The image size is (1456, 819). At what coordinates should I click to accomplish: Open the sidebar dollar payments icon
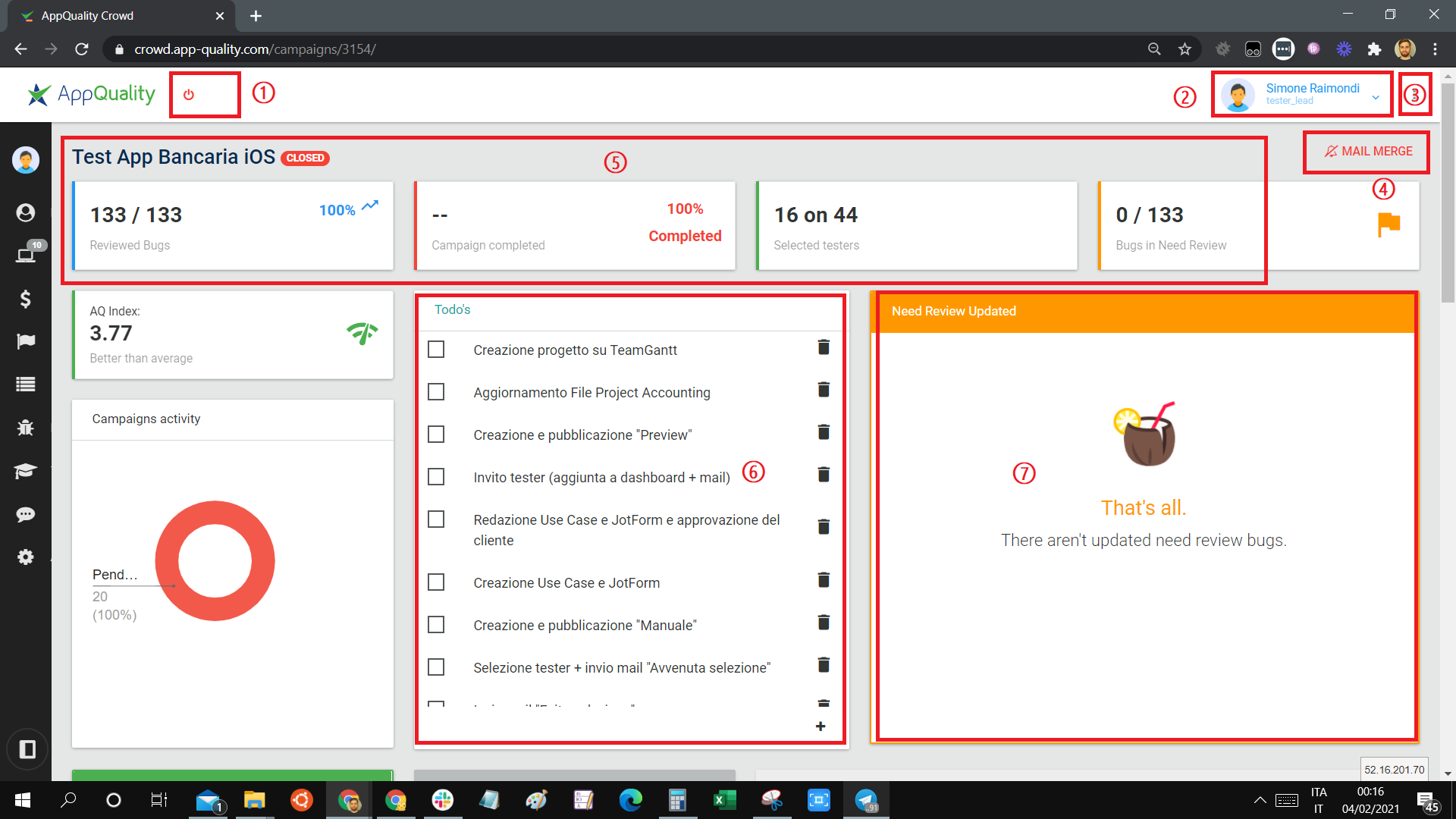25,299
